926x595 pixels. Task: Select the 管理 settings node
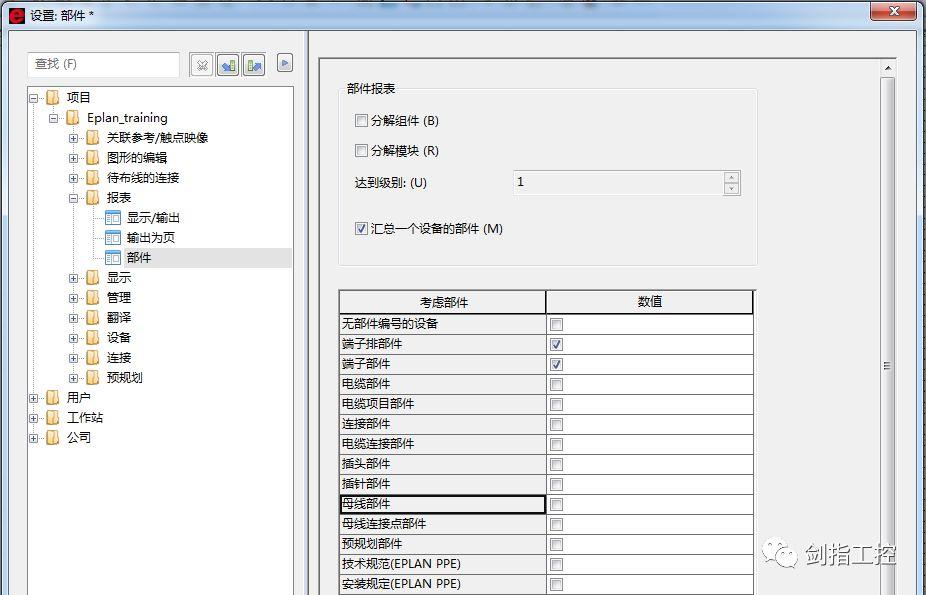(x=120, y=297)
